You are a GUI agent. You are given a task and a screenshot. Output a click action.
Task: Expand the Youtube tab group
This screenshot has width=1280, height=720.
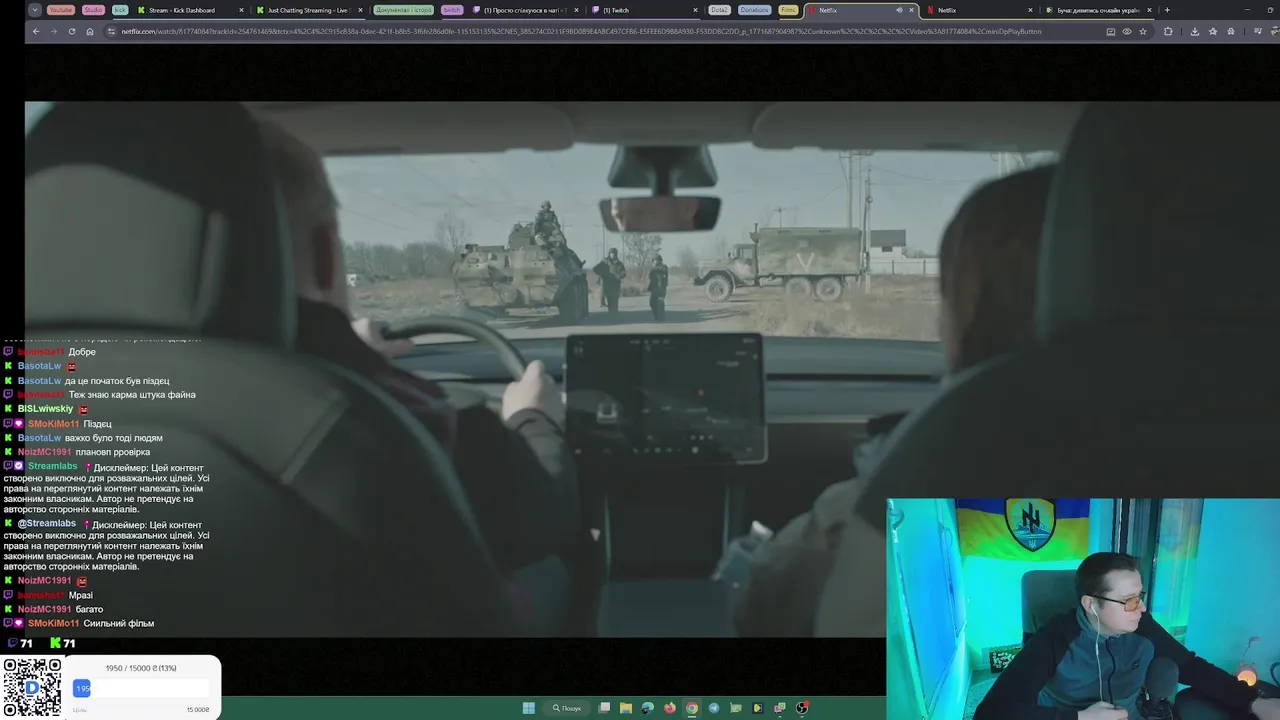coord(61,10)
